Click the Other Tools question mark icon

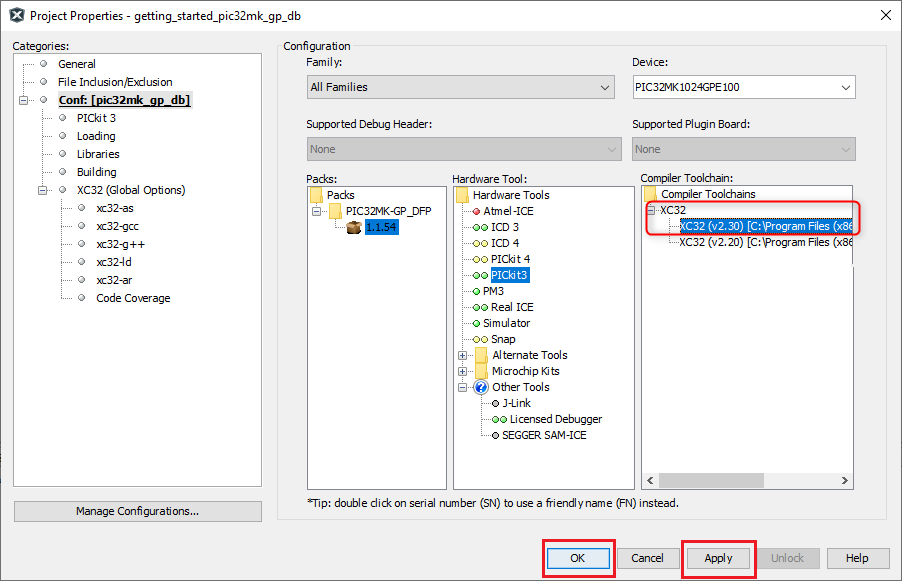coord(481,387)
